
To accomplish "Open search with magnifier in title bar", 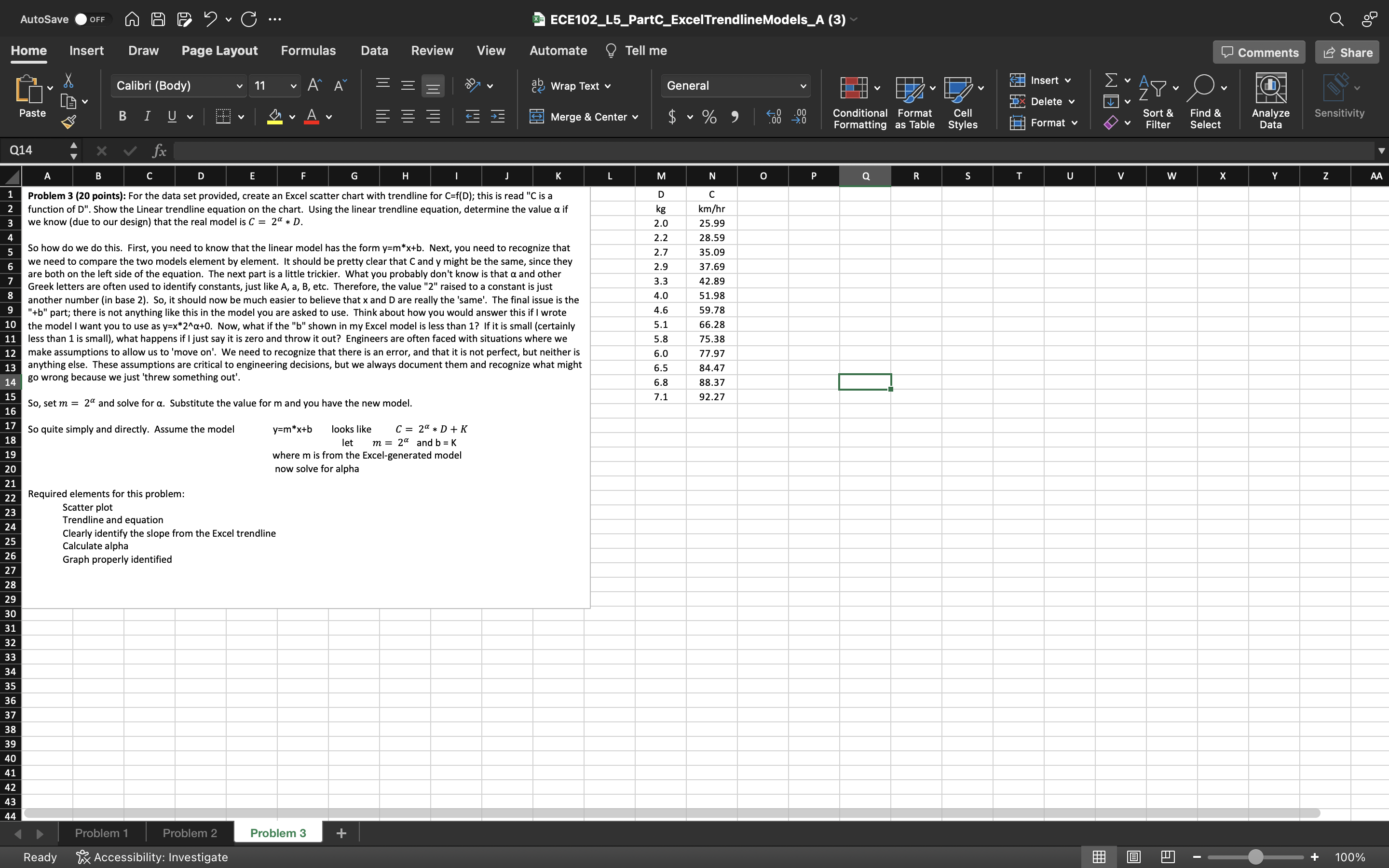I will (x=1336, y=19).
